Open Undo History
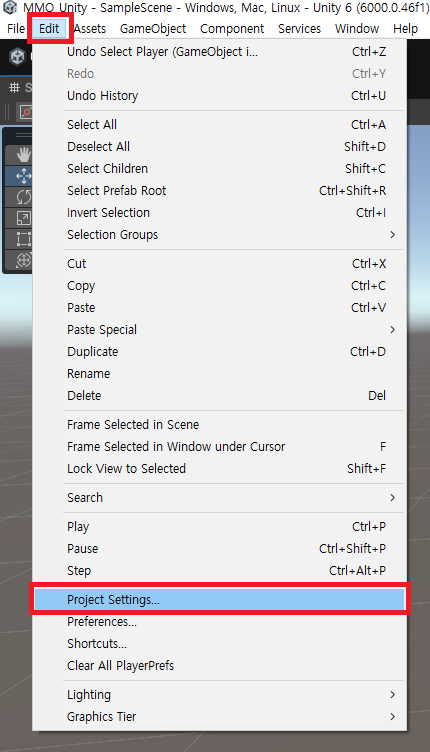Screen dimensions: 430x752 (220, 96)
